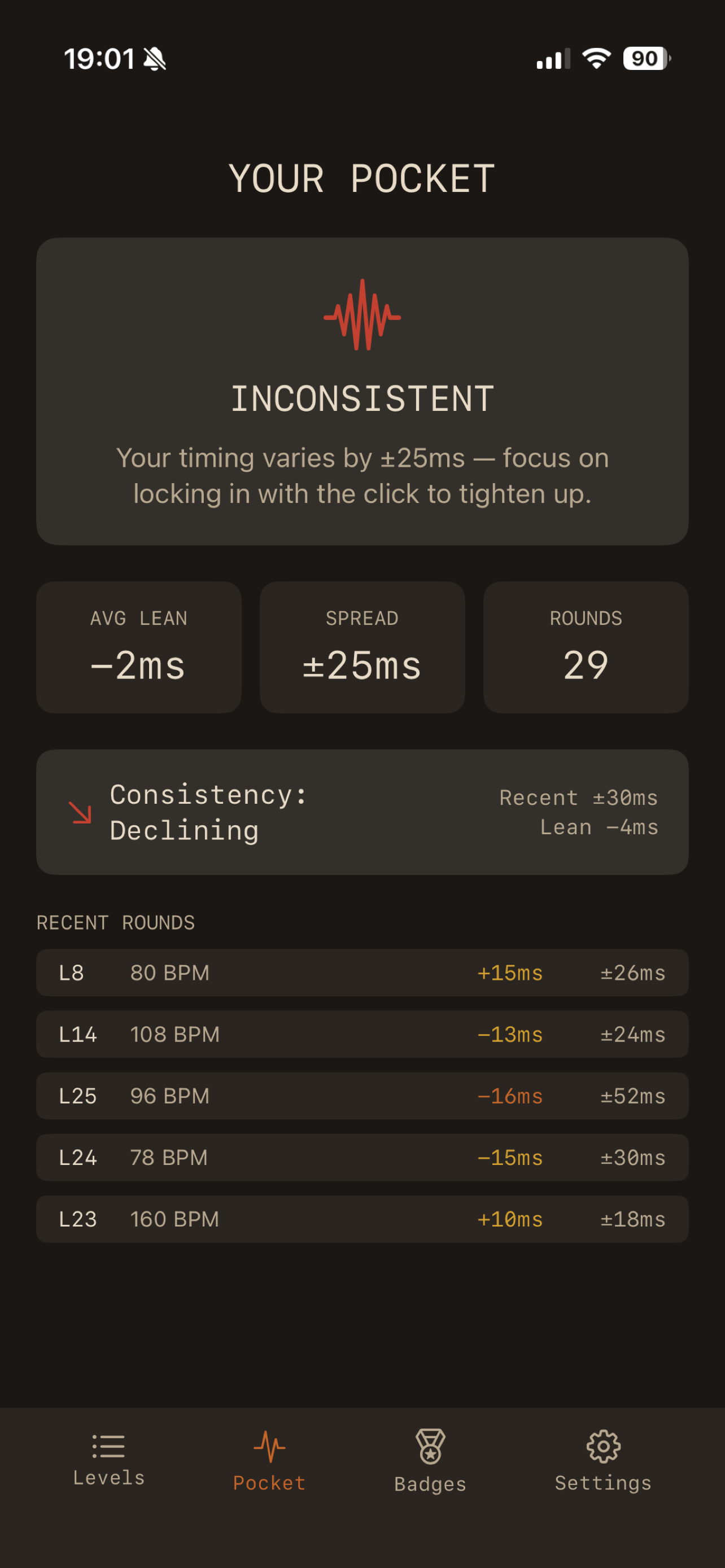Tap the declining arrow icon
This screenshot has height=1568, width=725.
tap(80, 812)
